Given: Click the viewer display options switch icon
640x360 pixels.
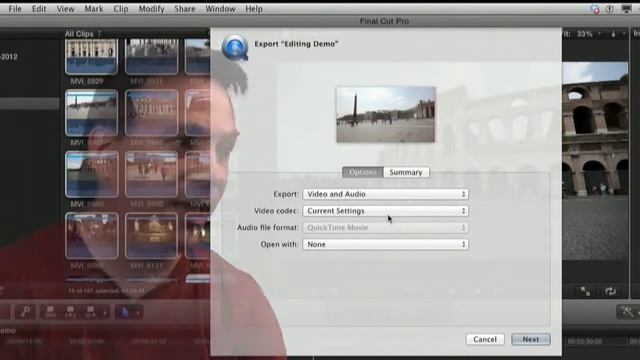Looking at the screenshot, I should 613,34.
